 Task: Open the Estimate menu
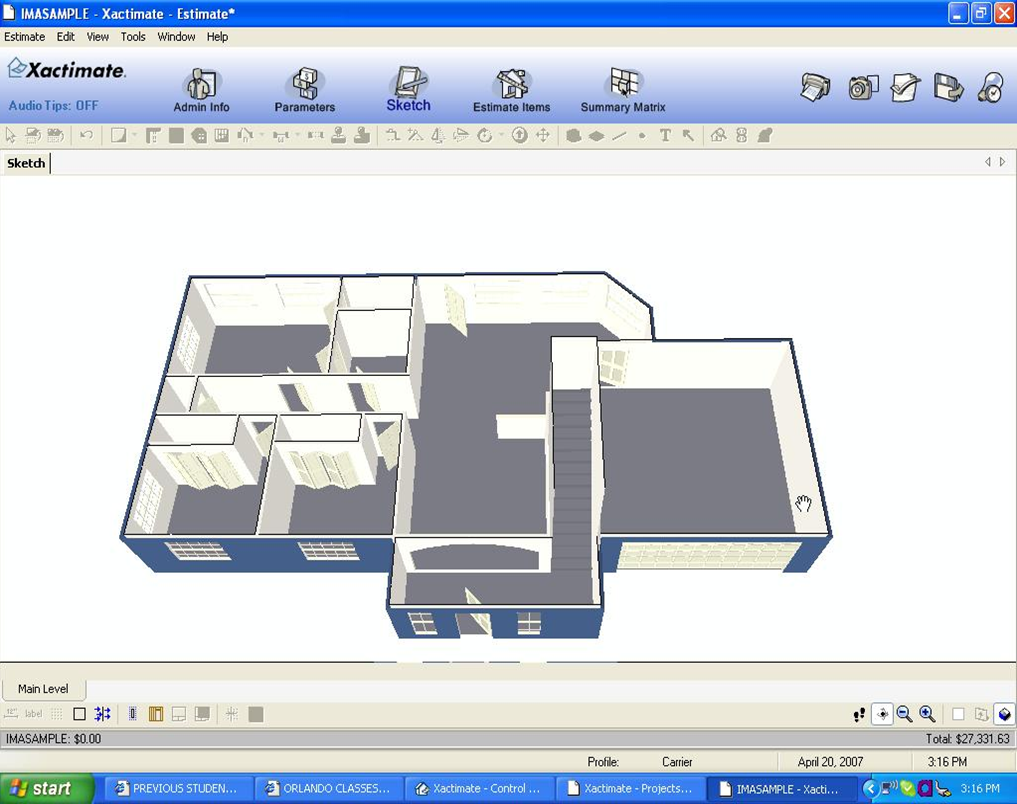[x=24, y=37]
